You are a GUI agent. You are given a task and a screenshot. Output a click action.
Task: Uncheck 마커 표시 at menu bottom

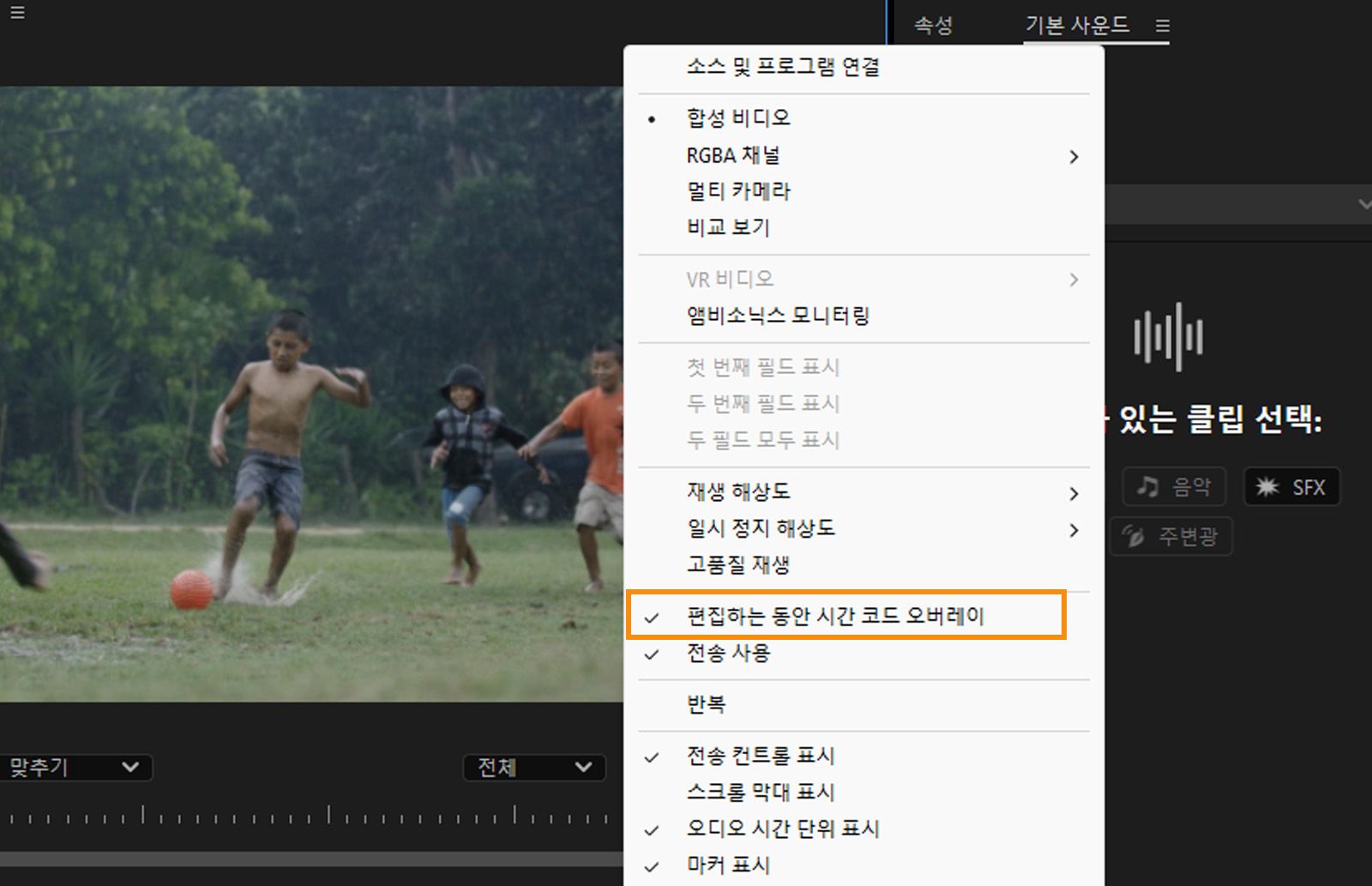(x=728, y=865)
